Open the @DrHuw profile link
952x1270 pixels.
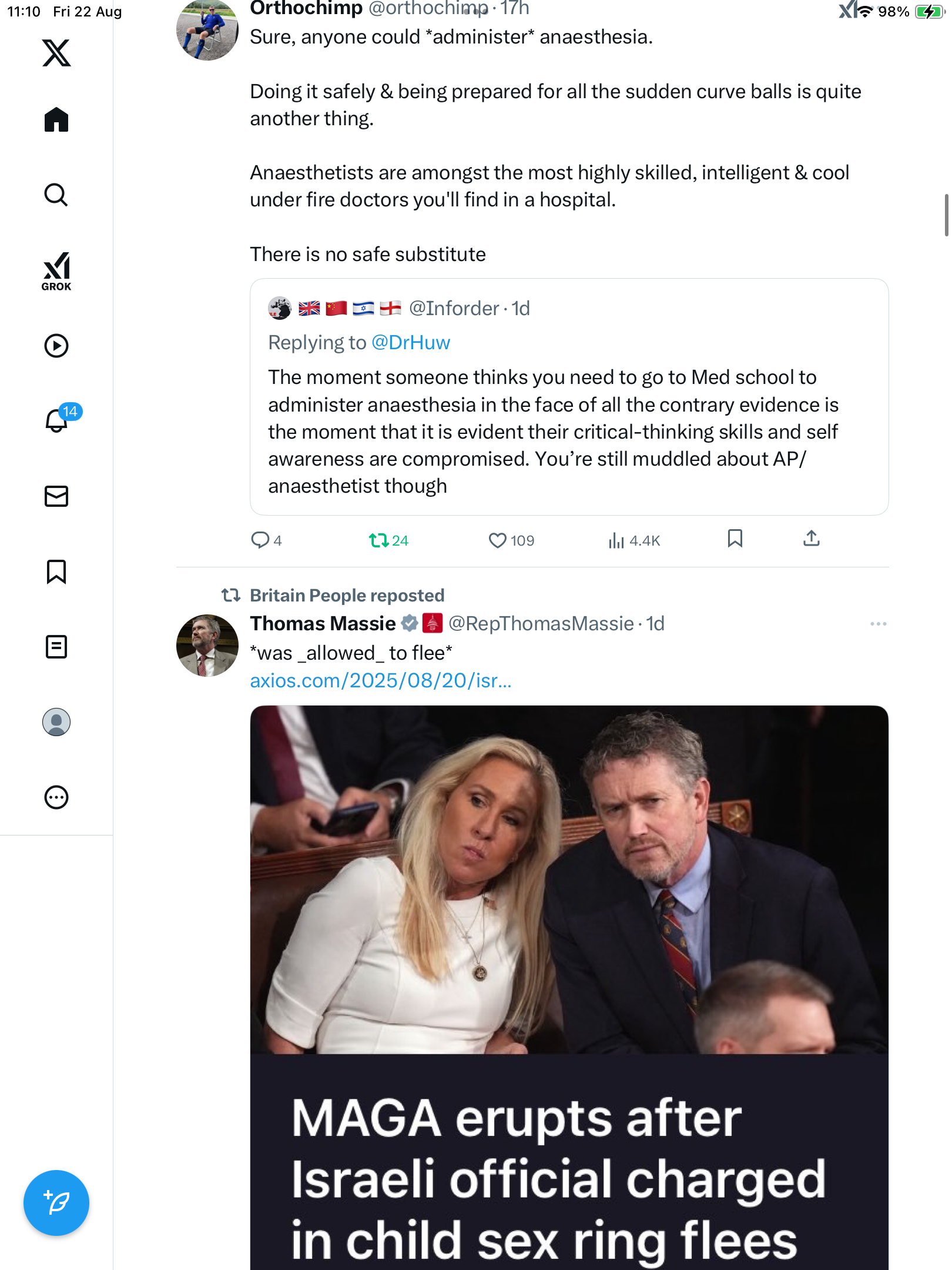pos(411,343)
